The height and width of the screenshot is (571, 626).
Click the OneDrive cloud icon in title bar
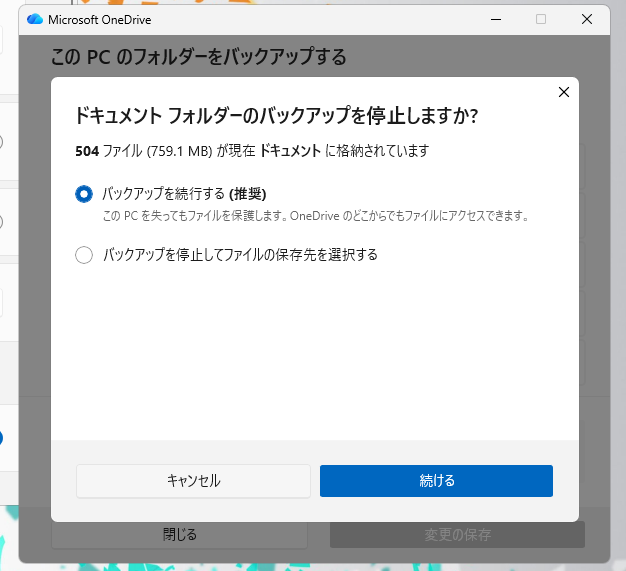coord(35,19)
